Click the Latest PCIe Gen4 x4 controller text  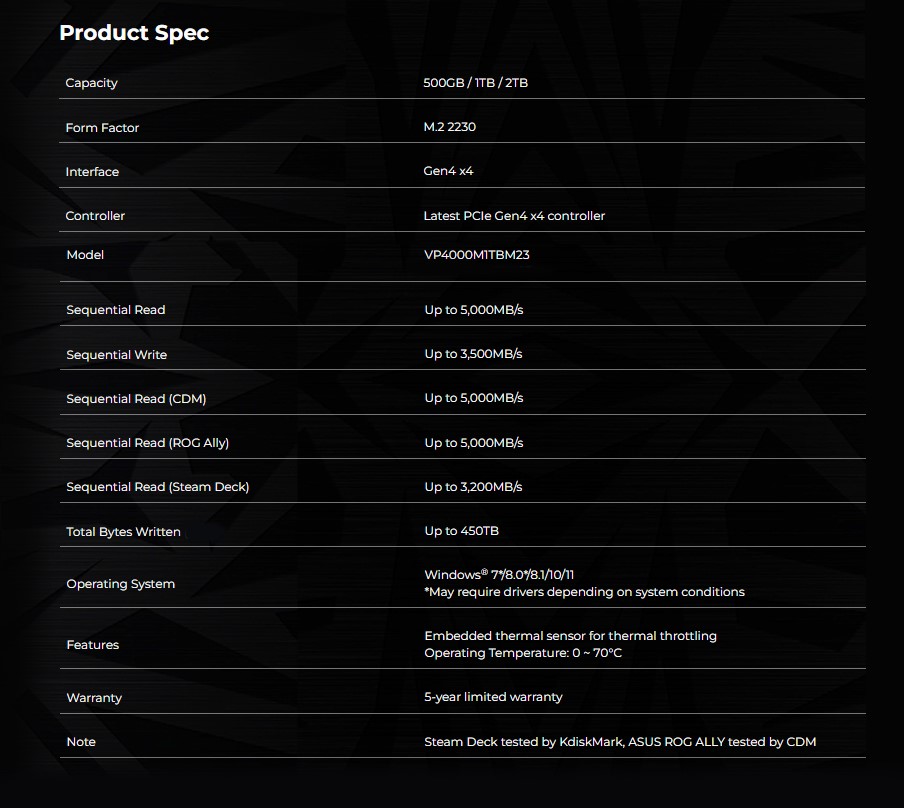(514, 216)
